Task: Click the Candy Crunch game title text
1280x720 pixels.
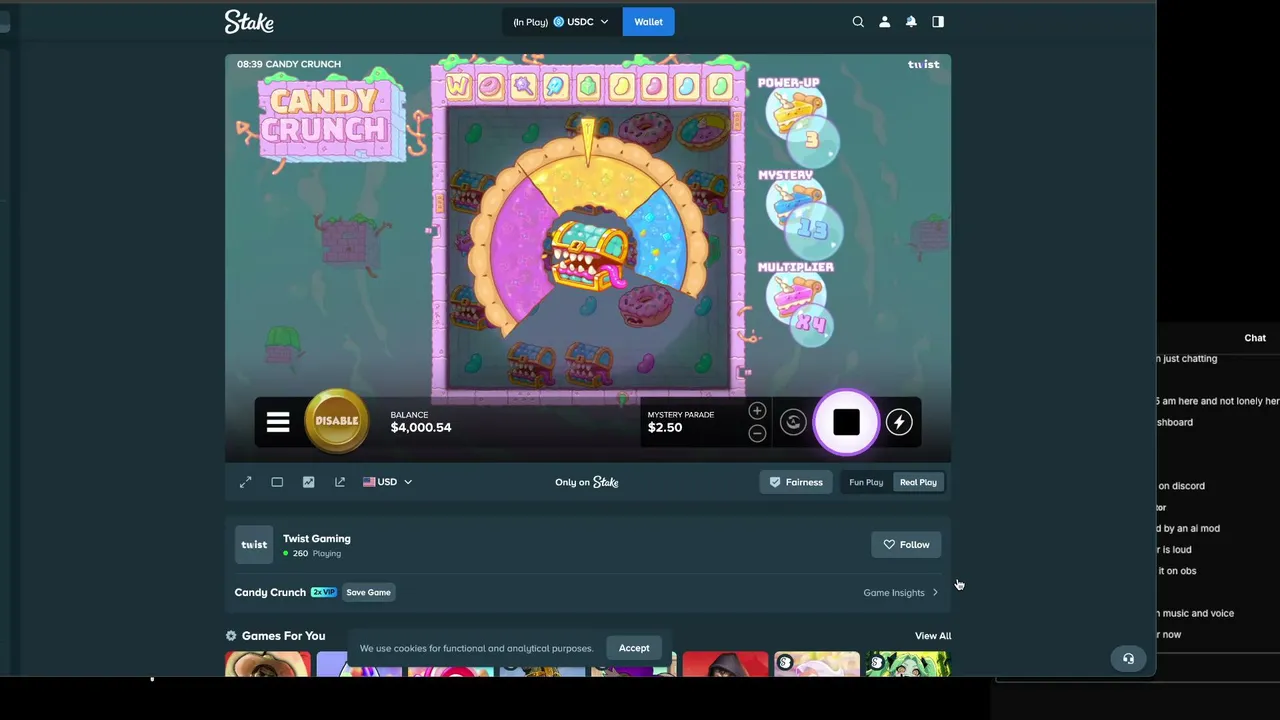Action: click(x=270, y=592)
